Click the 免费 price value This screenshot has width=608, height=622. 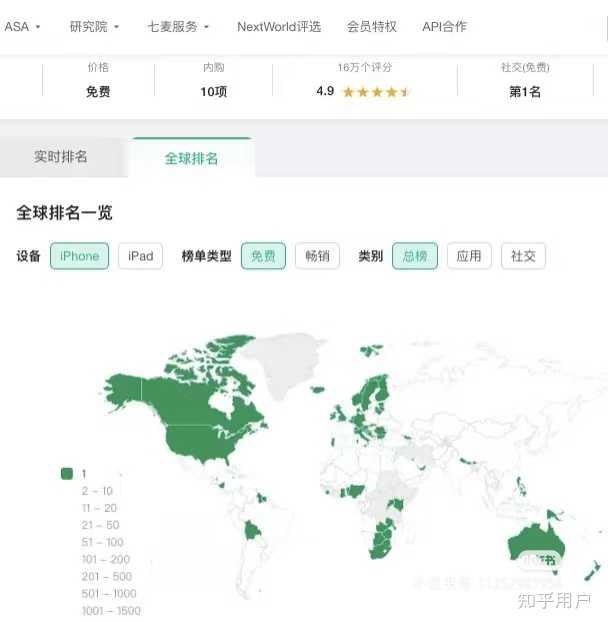pyautogui.click(x=98, y=92)
